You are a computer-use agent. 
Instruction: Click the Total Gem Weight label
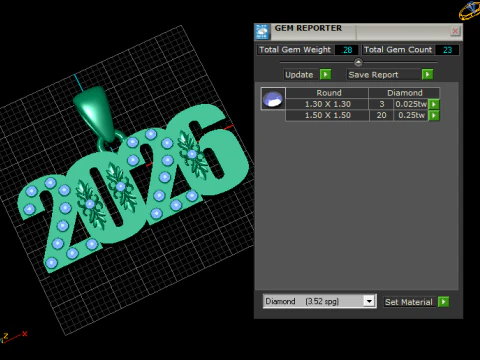(295, 50)
